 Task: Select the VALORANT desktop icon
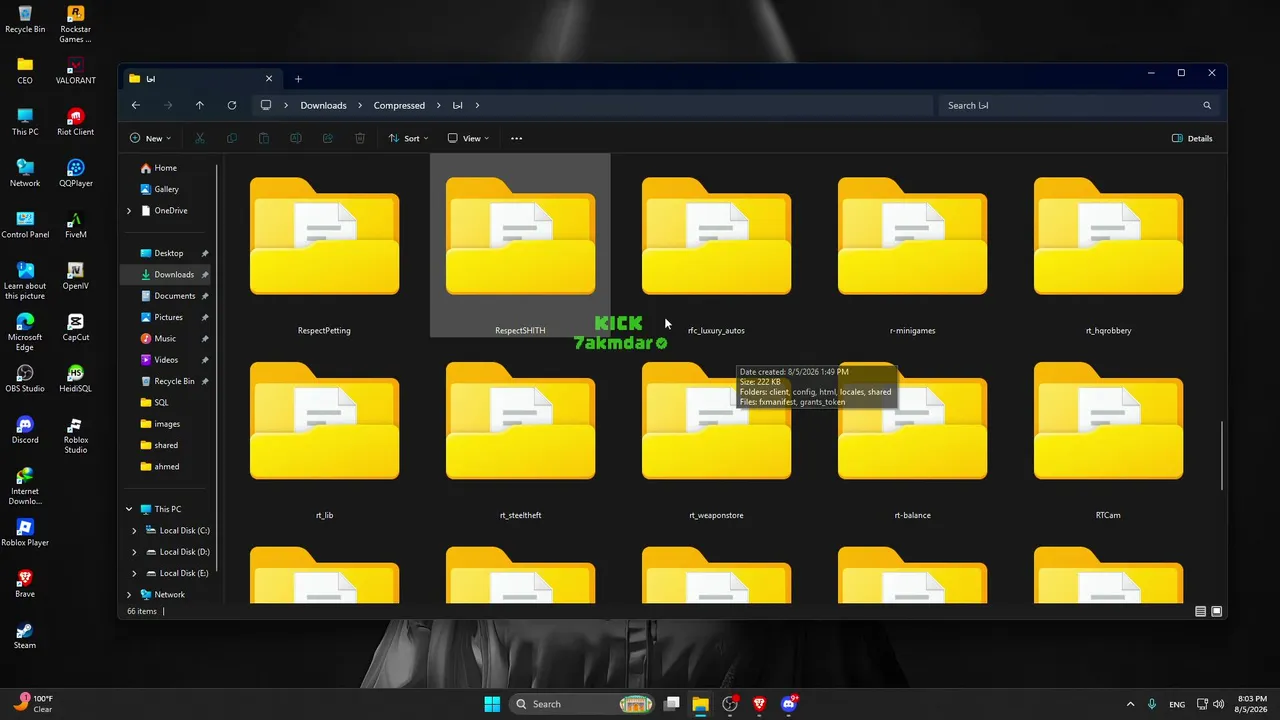coord(75,71)
